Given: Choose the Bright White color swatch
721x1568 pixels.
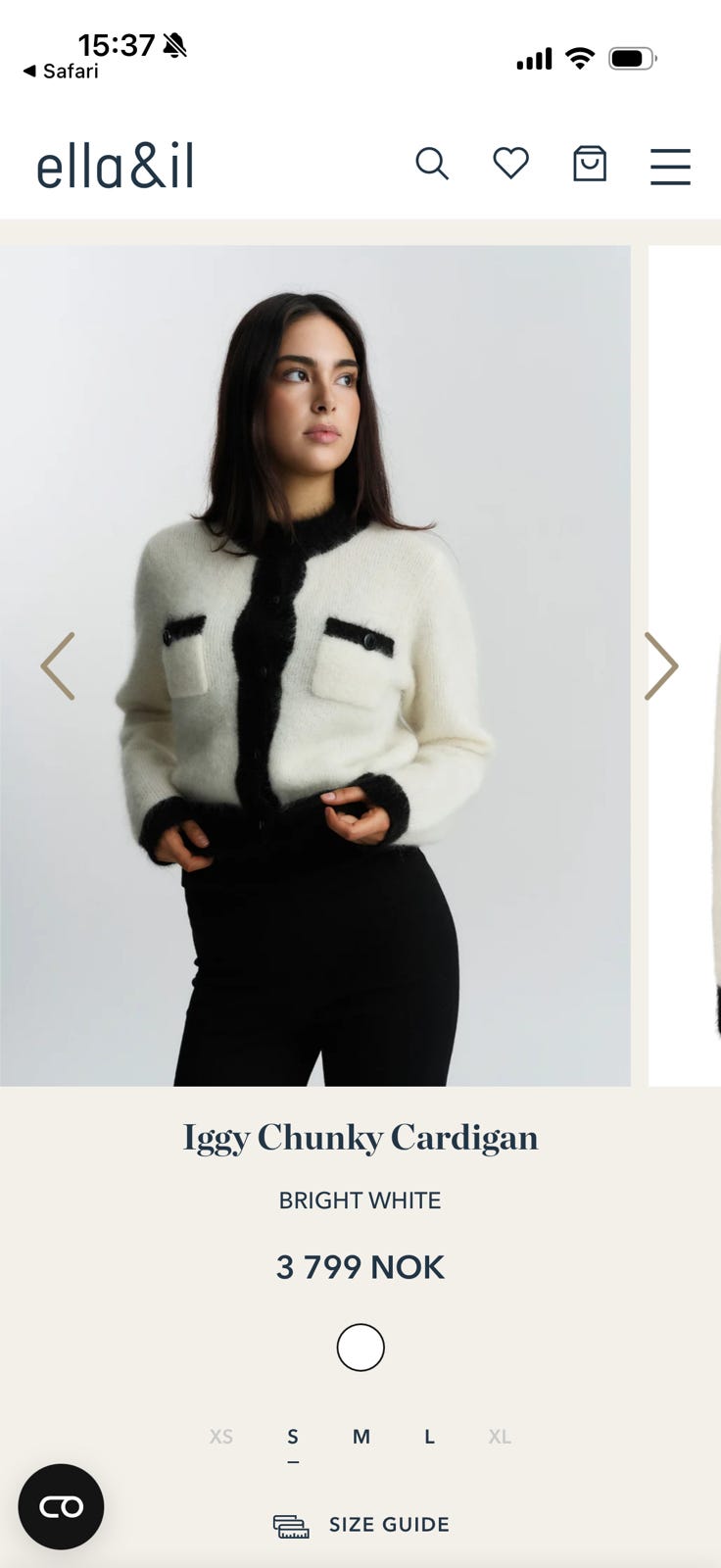Looking at the screenshot, I should (360, 1347).
